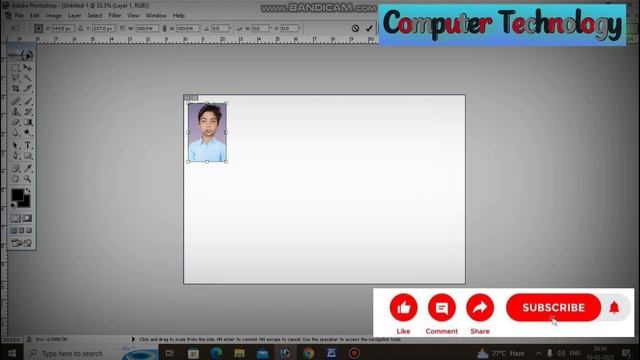Select the Magic Wand tool
The height and width of the screenshot is (360, 640).
pyautogui.click(x=27, y=78)
